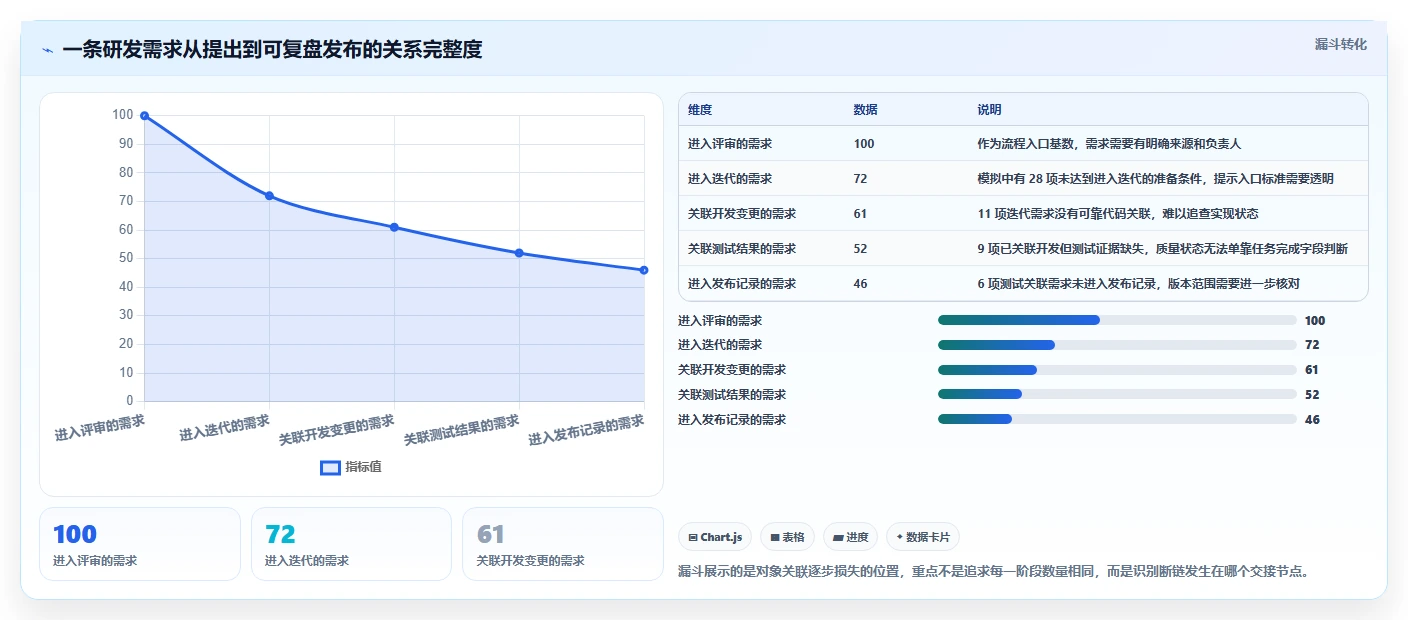The image size is (1408, 620).
Task: Click the chart data point at 61
Action: click(x=394, y=227)
